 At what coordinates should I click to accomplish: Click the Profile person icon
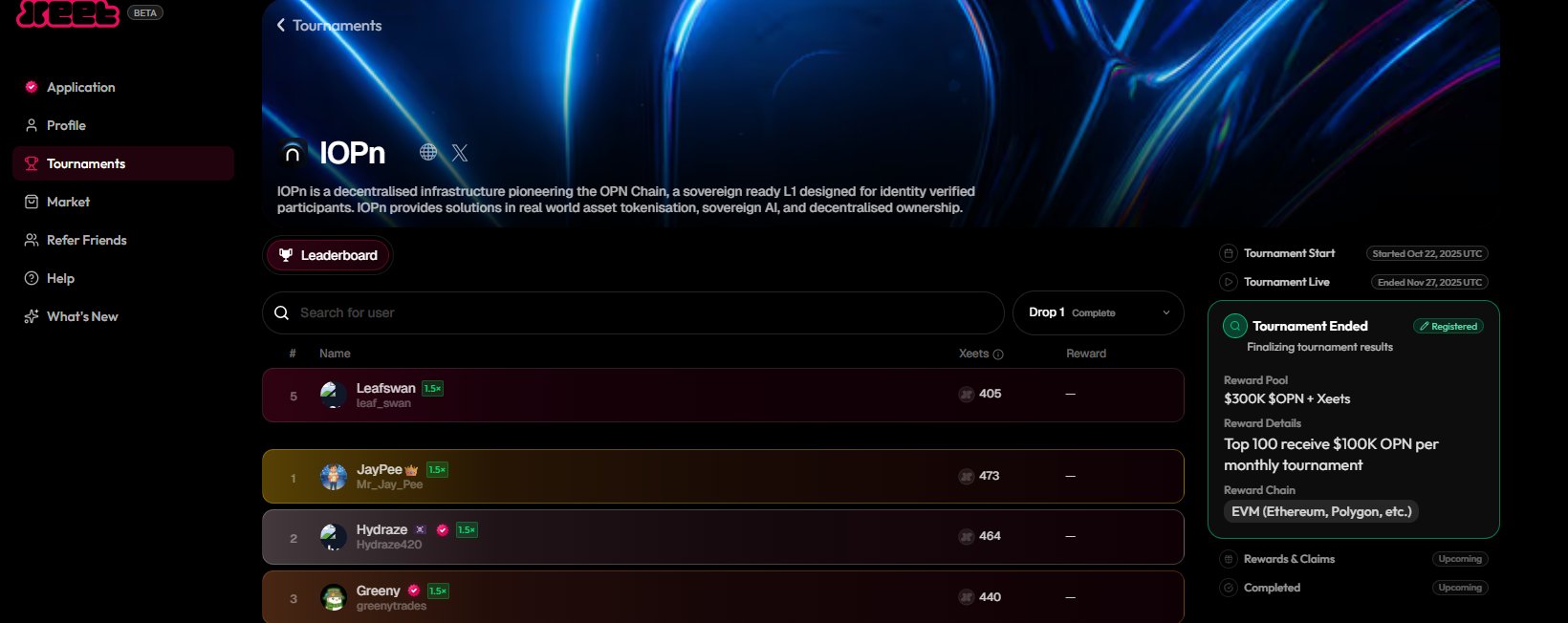pyautogui.click(x=32, y=125)
